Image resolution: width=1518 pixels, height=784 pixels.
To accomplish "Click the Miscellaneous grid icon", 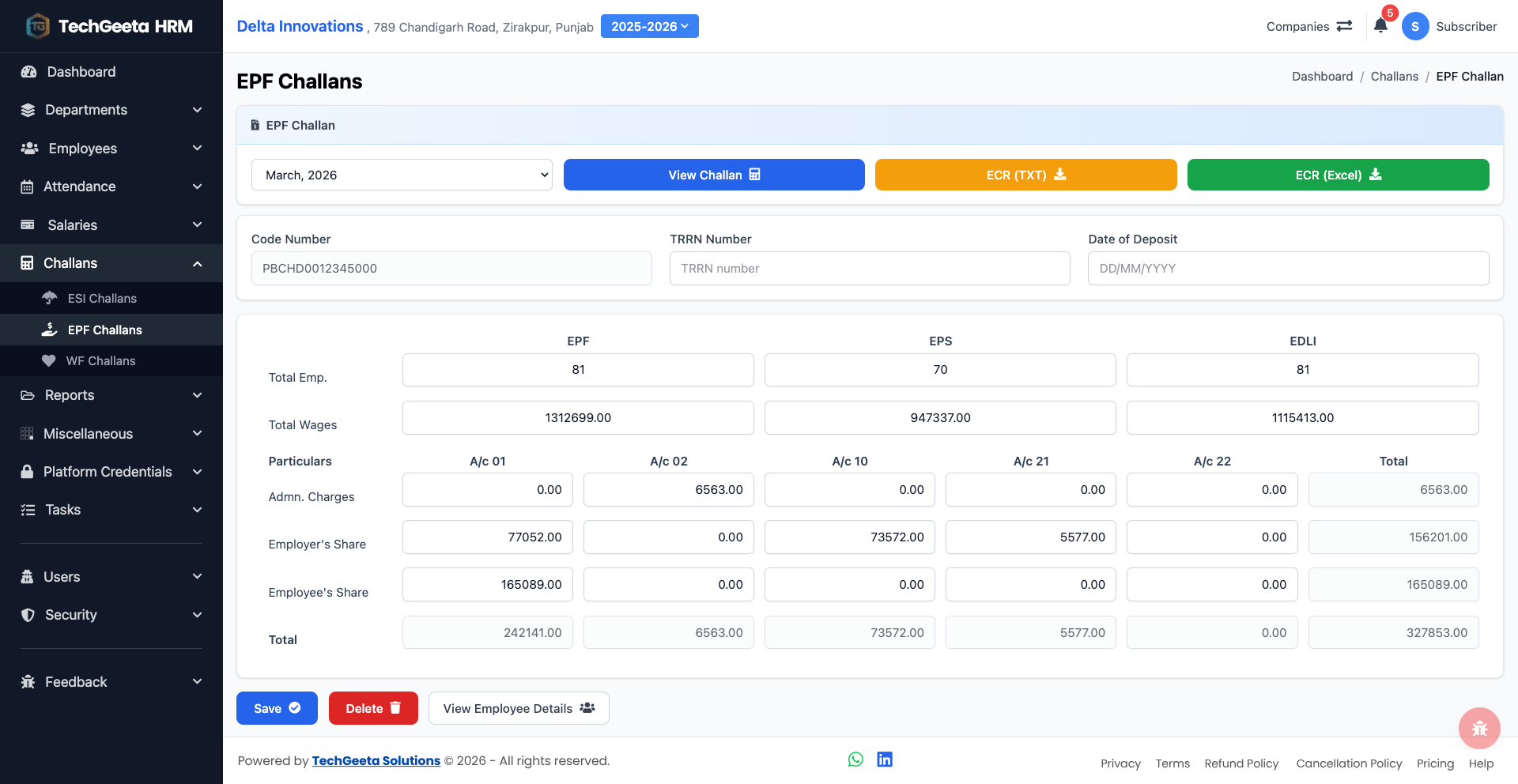I will (x=27, y=433).
